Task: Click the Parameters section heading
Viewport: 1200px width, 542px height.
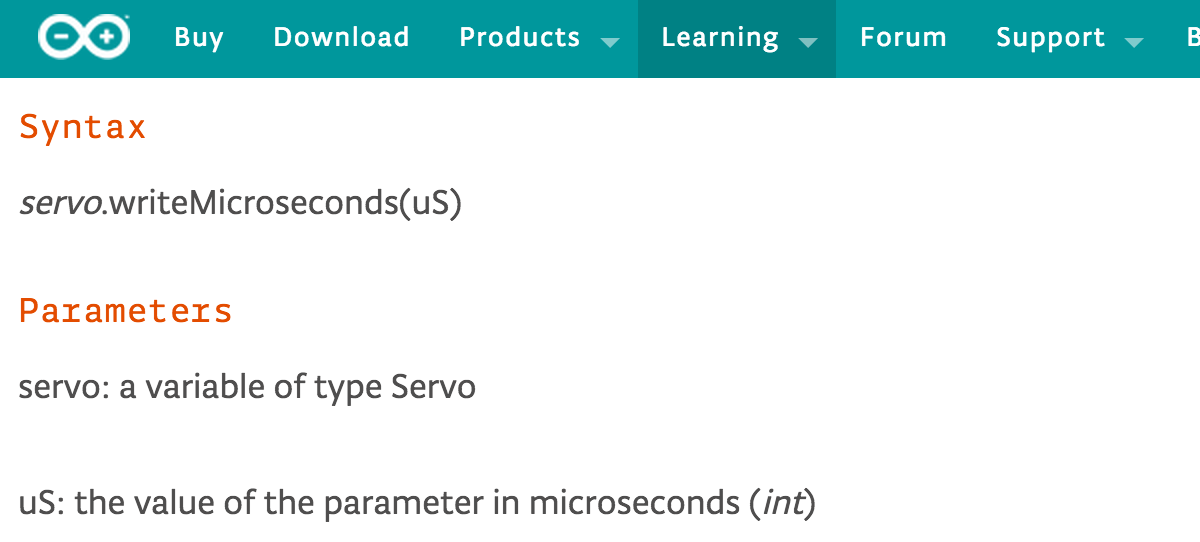Action: (x=126, y=311)
